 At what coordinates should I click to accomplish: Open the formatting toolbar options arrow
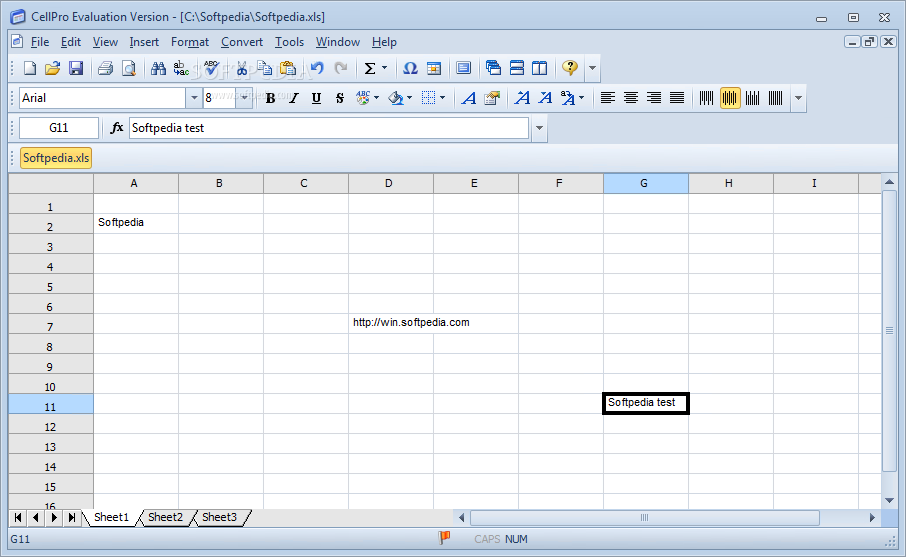[x=799, y=98]
